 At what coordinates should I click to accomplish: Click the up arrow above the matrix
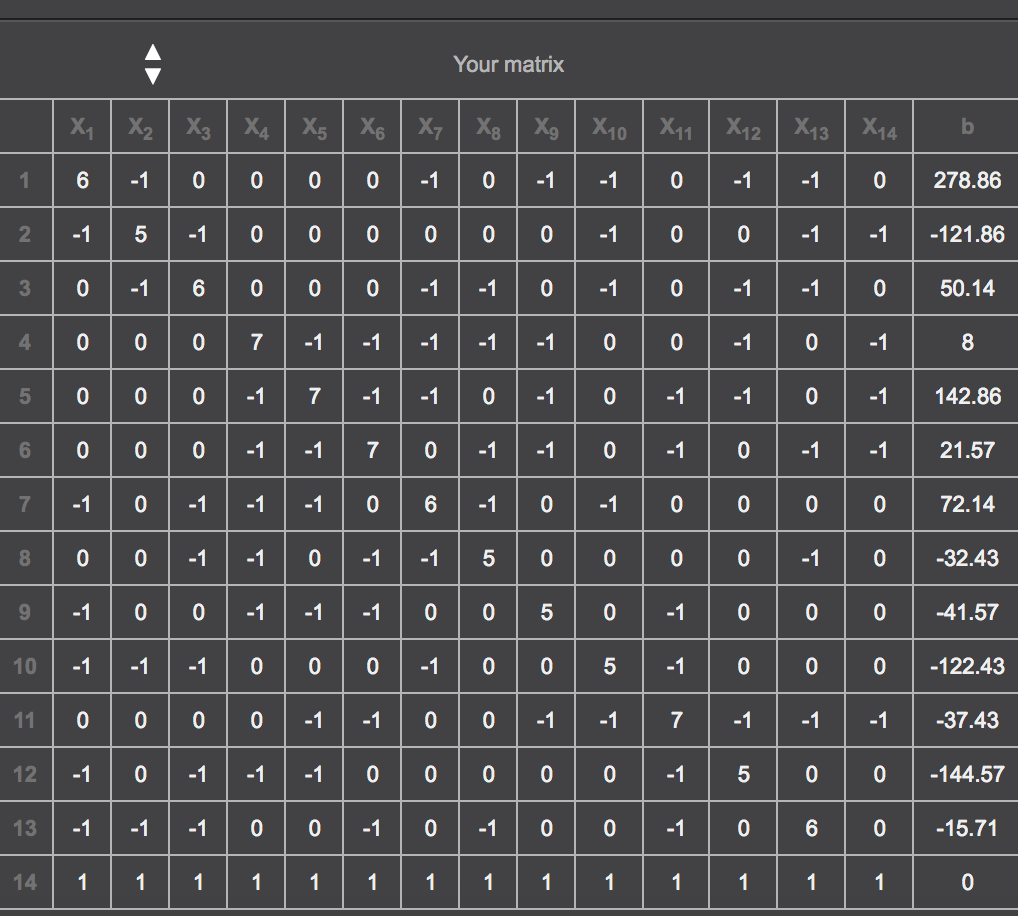click(152, 52)
